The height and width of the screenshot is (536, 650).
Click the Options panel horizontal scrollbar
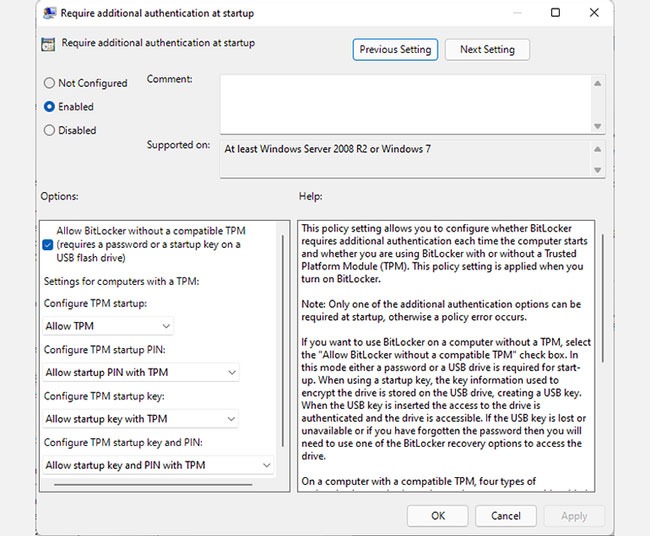(x=153, y=484)
